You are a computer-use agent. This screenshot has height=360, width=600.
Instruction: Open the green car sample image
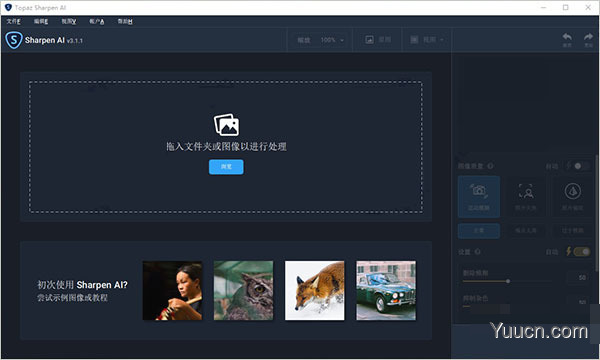click(x=386, y=290)
